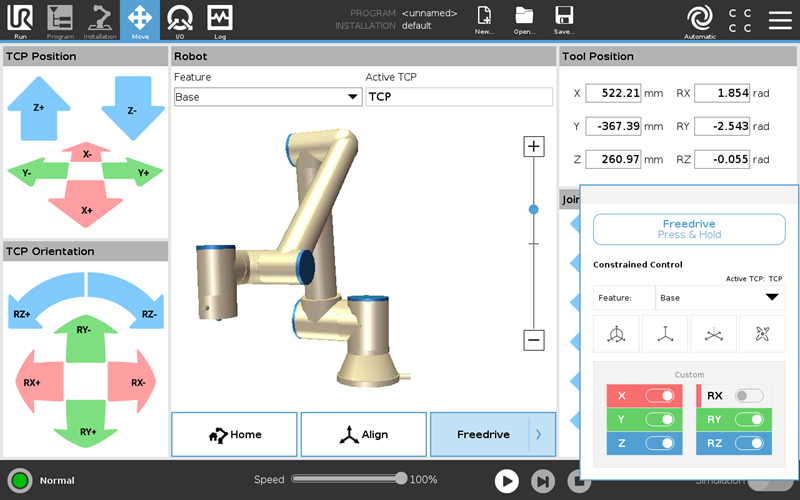Enable the RX axis freedrive switch
800x500 pixels.
[748, 396]
